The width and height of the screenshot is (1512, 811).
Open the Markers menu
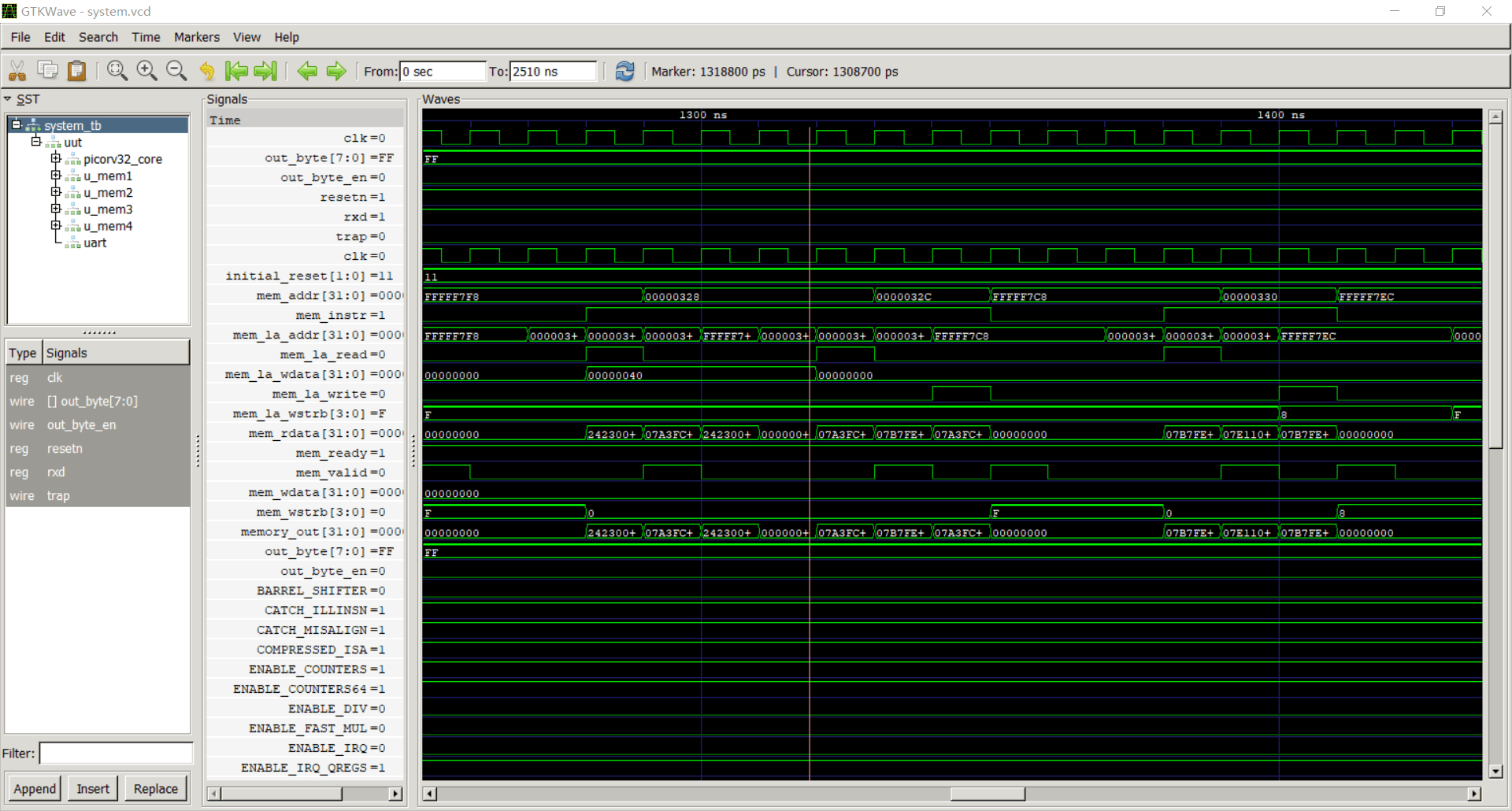tap(197, 37)
